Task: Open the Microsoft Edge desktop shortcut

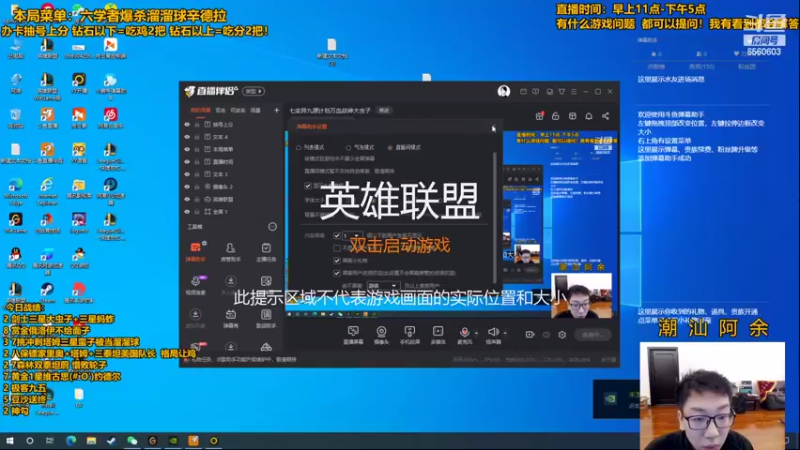Action: coord(16,190)
